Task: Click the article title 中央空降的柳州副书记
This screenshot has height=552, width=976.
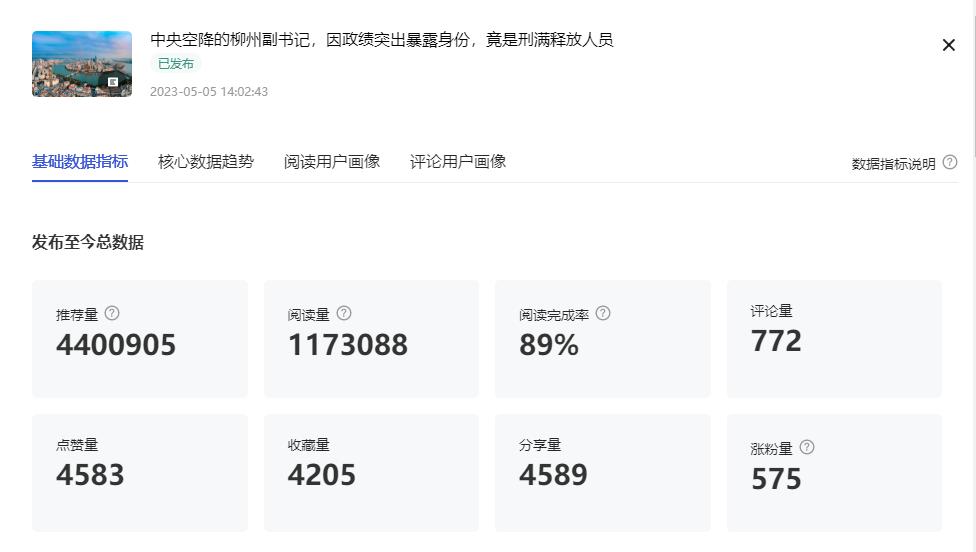Action: (382, 40)
